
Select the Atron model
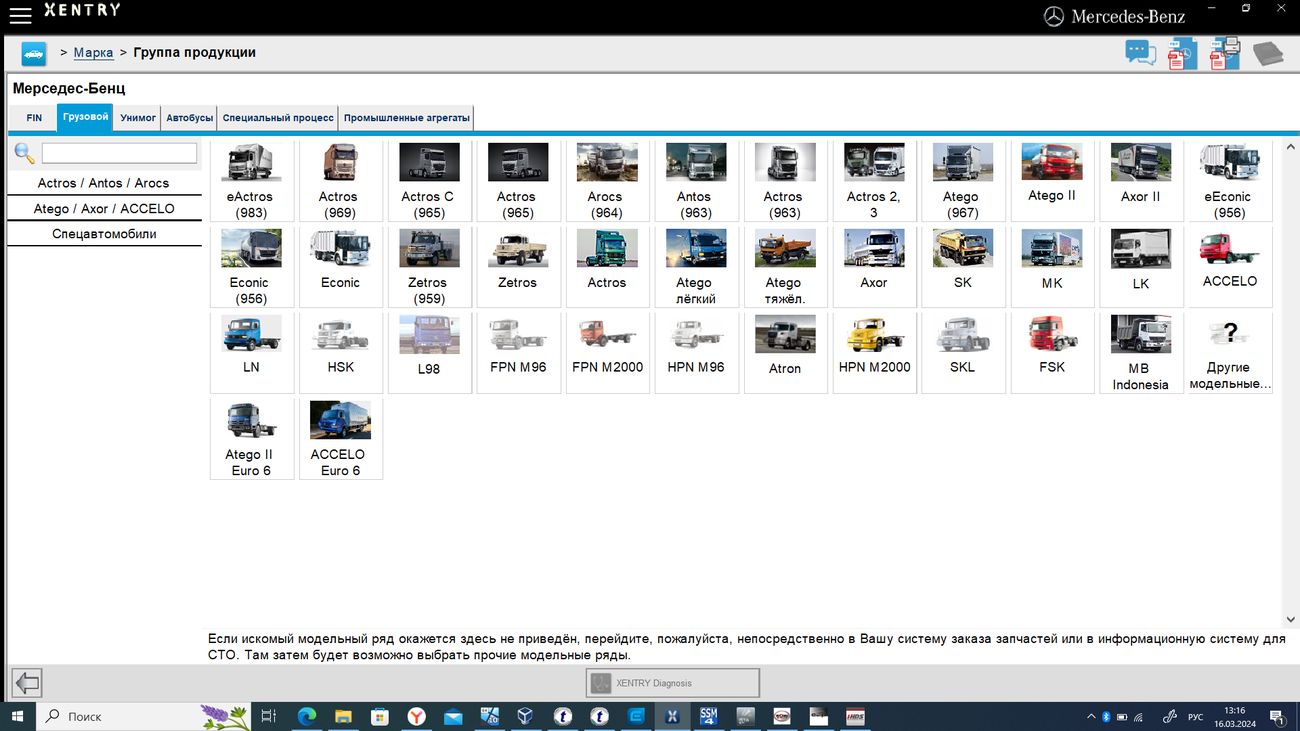tap(785, 353)
